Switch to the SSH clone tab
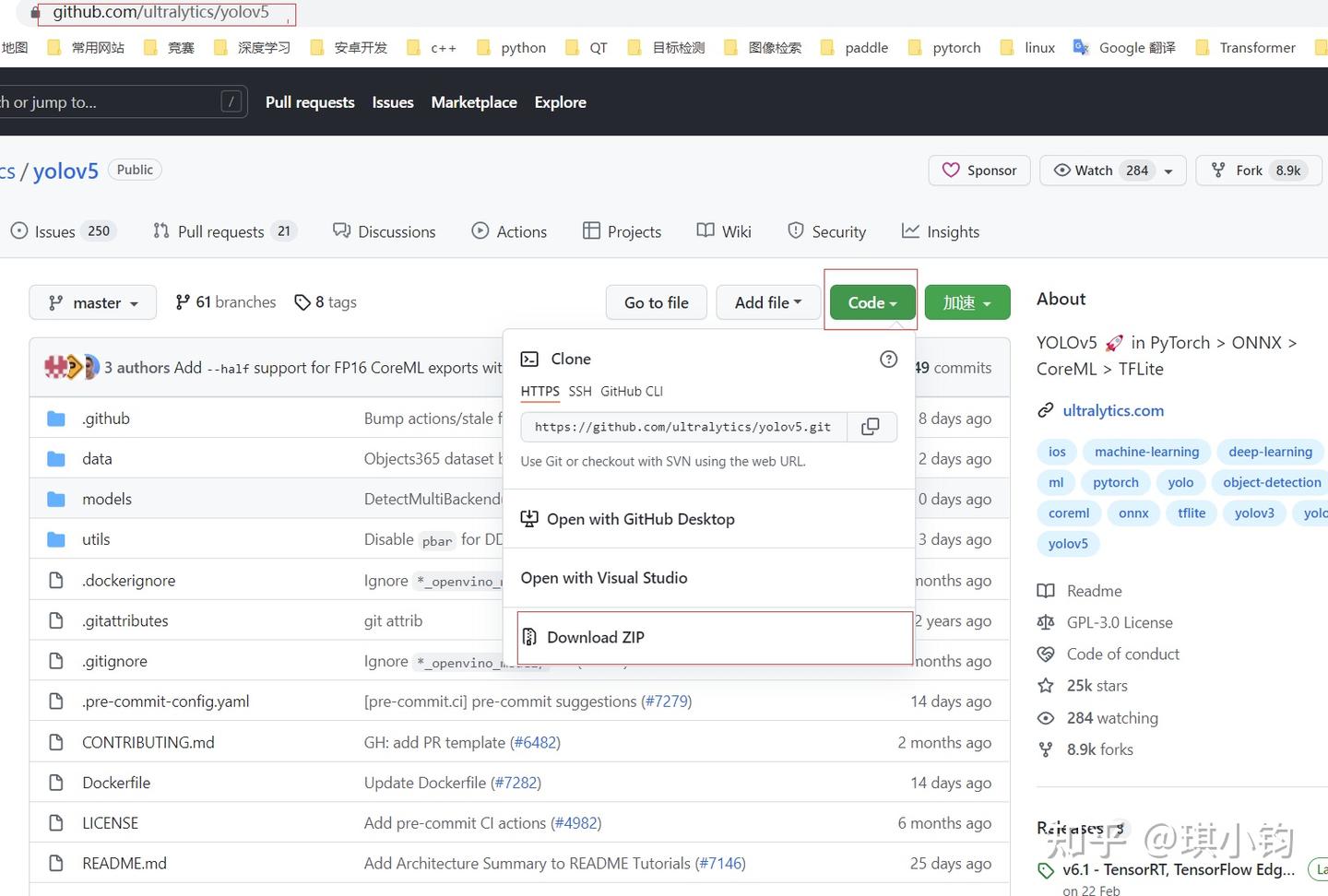1328x896 pixels. (x=580, y=392)
